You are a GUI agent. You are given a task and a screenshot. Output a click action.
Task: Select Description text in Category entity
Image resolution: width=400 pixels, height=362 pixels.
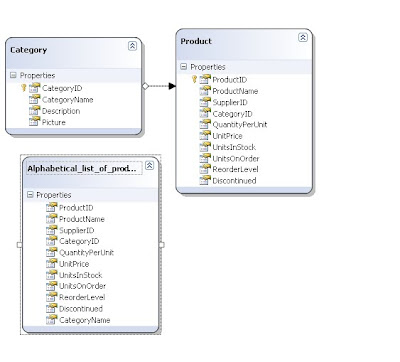pos(61,111)
